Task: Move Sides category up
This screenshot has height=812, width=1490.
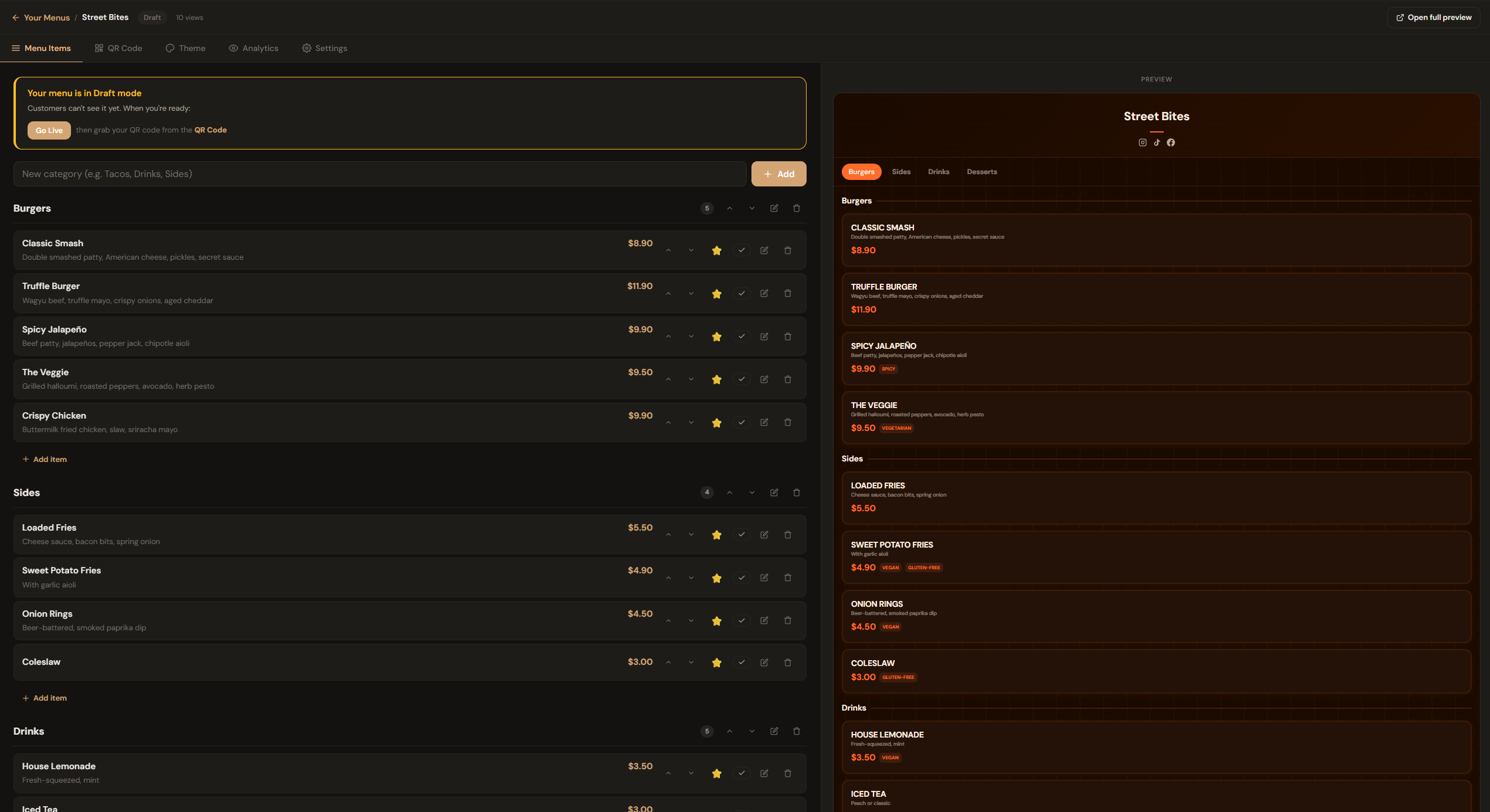Action: [730, 492]
